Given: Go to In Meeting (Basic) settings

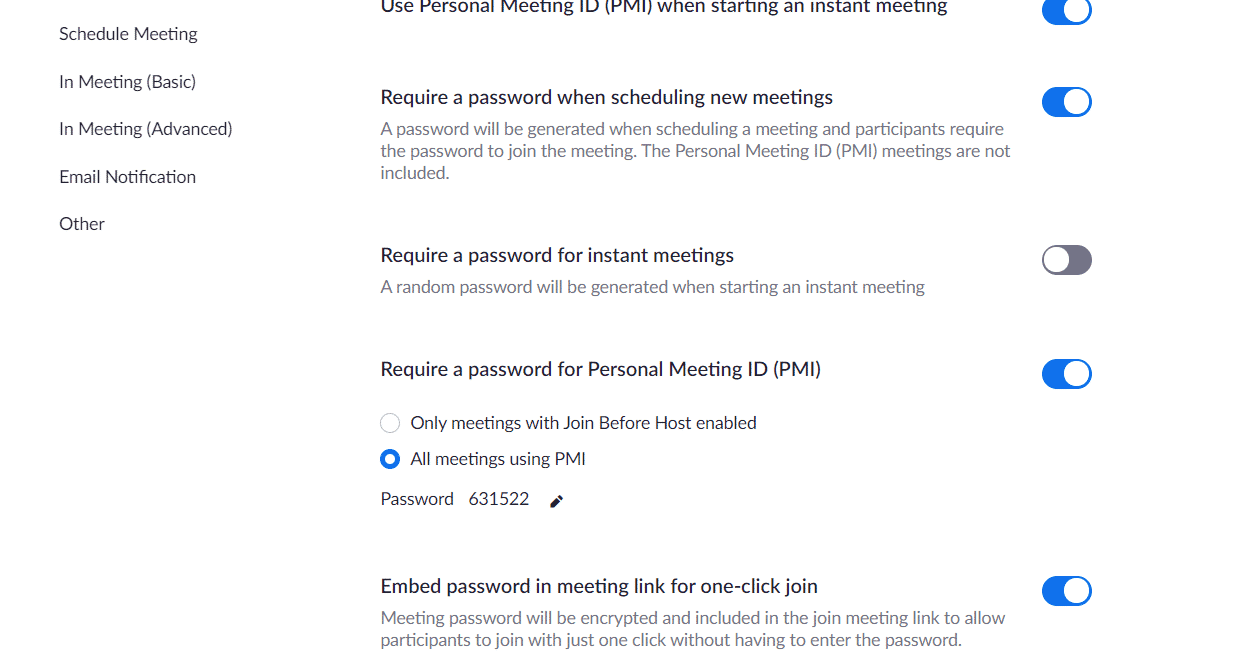Looking at the screenshot, I should point(127,82).
